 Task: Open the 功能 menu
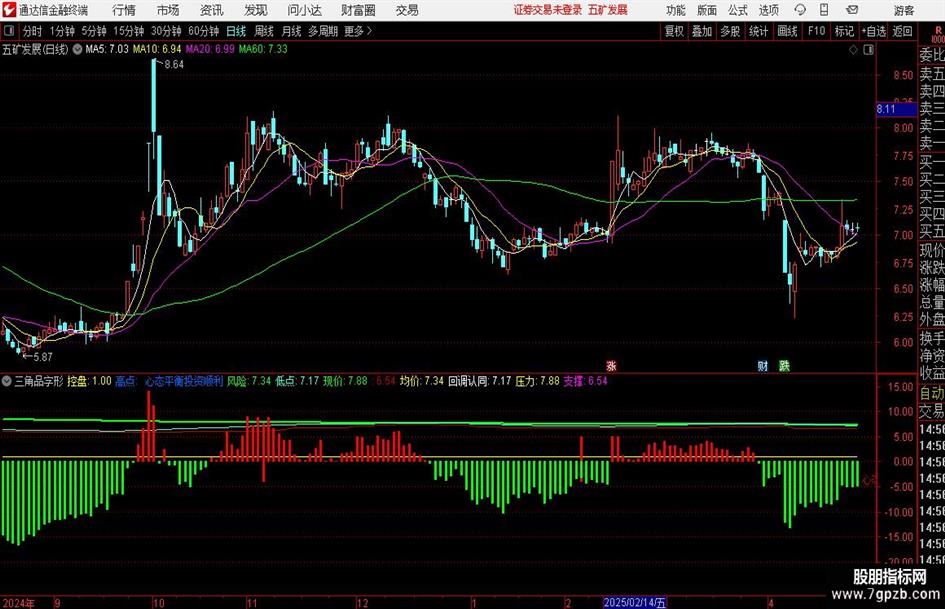[676, 10]
